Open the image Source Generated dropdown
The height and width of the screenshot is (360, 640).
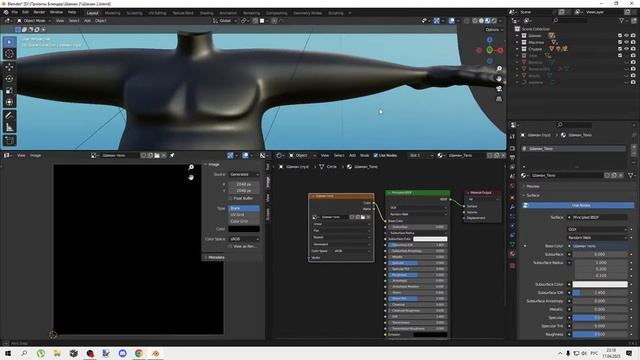tap(244, 174)
